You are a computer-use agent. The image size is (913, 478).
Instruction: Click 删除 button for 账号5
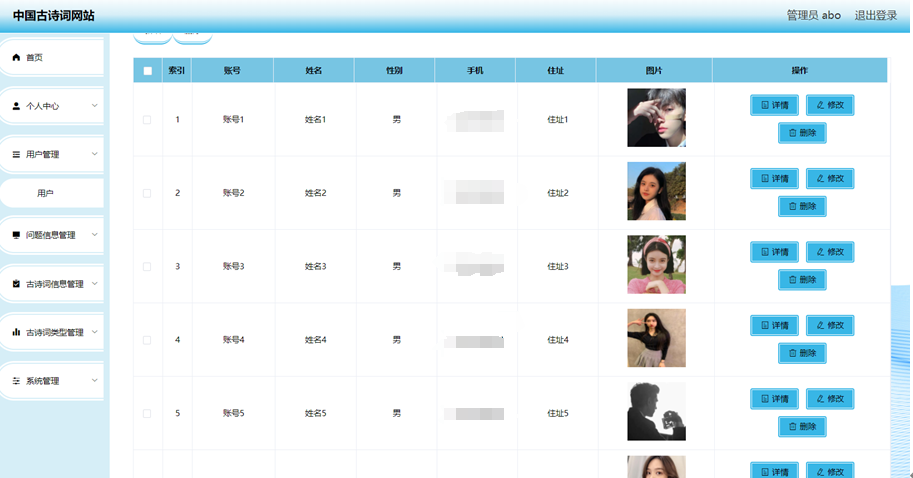802,426
